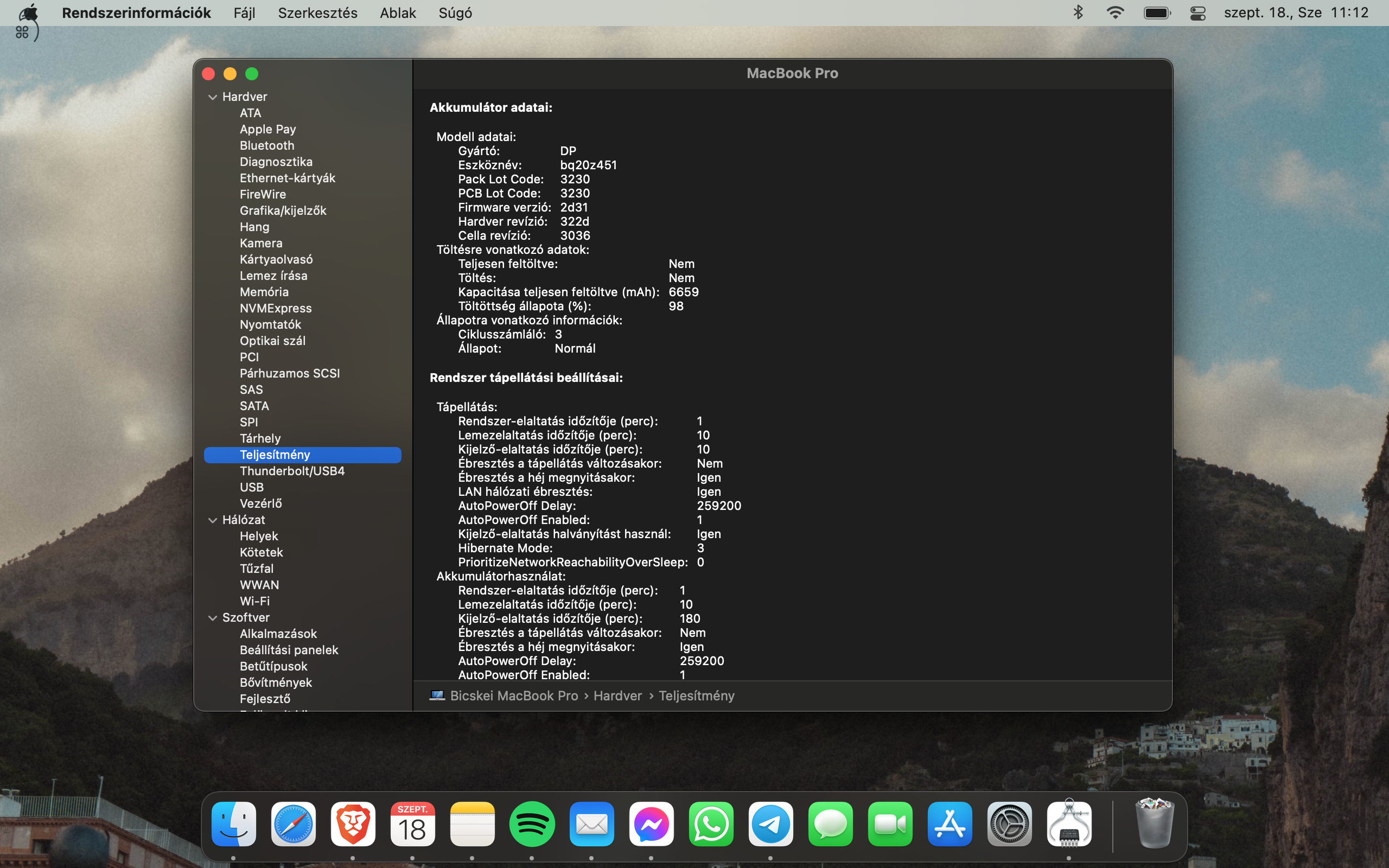The width and height of the screenshot is (1389, 868).
Task: Select Wi-Fi under Hálózat
Action: click(x=254, y=601)
